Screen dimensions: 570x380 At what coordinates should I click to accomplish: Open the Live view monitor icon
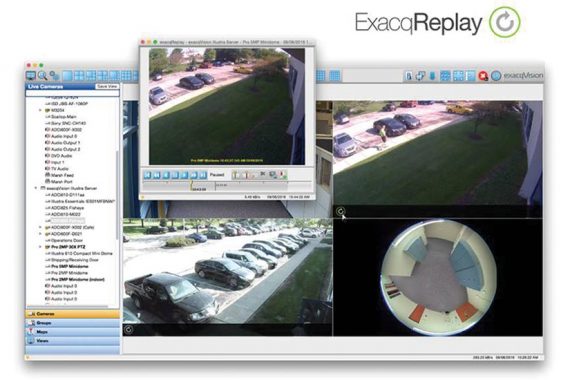[31, 76]
